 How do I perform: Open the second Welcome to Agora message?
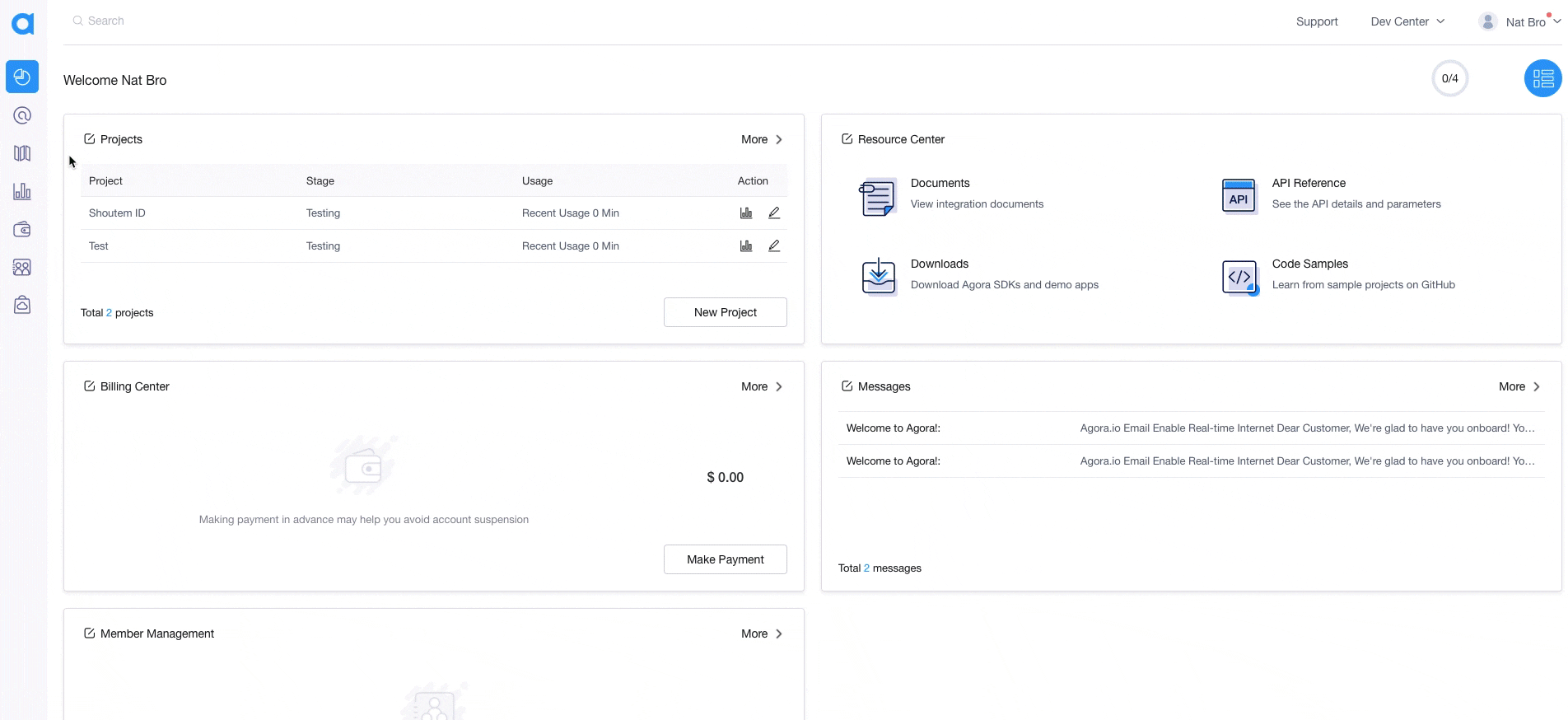click(x=1191, y=461)
